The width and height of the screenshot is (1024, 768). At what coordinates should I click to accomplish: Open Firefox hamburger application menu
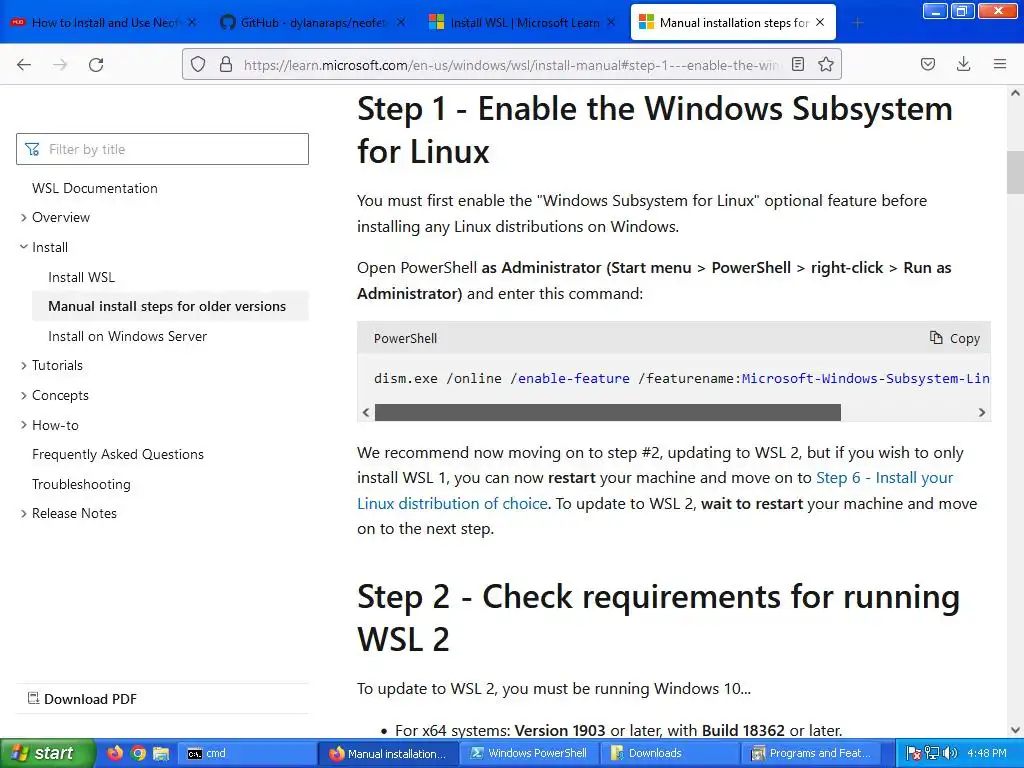point(999,64)
